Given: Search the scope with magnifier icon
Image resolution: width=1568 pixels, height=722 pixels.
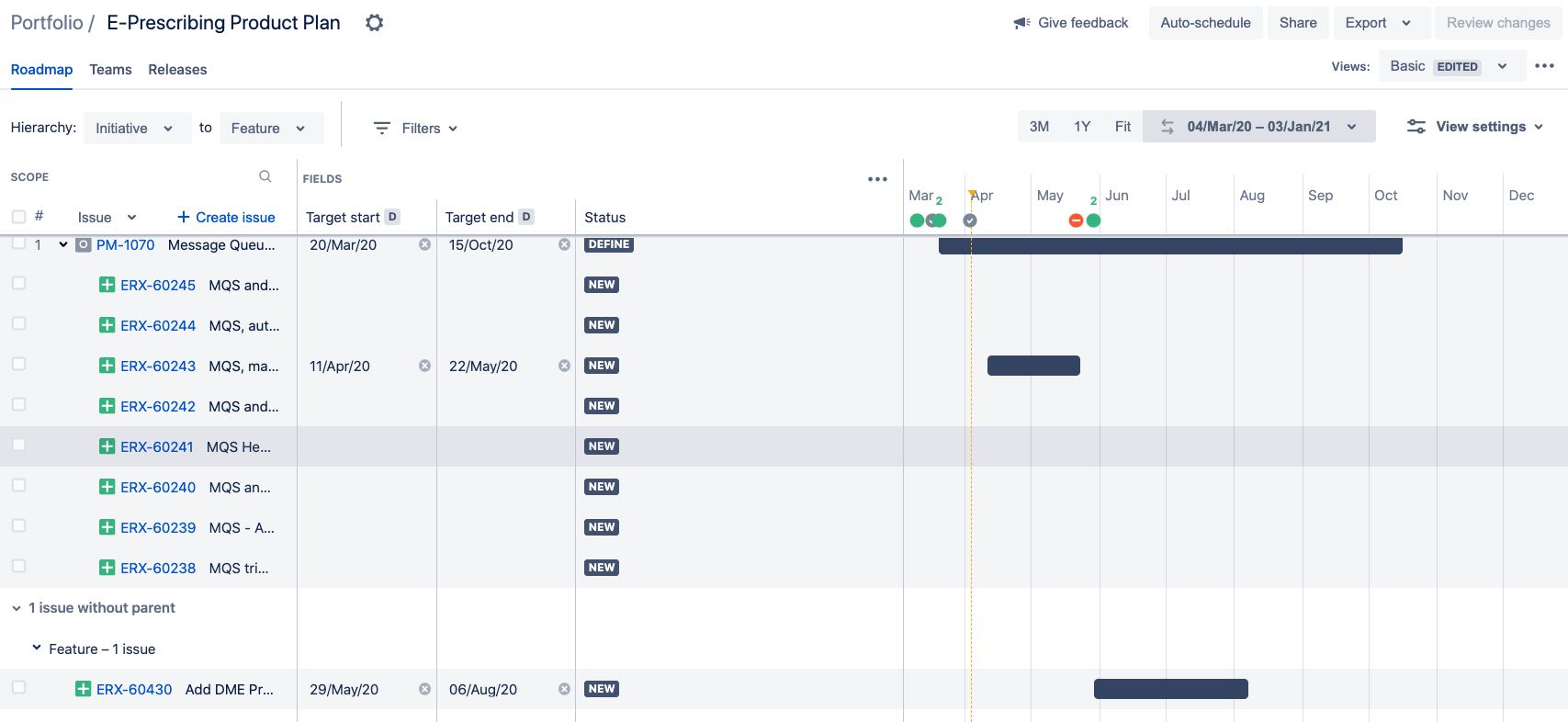Looking at the screenshot, I should click(265, 176).
